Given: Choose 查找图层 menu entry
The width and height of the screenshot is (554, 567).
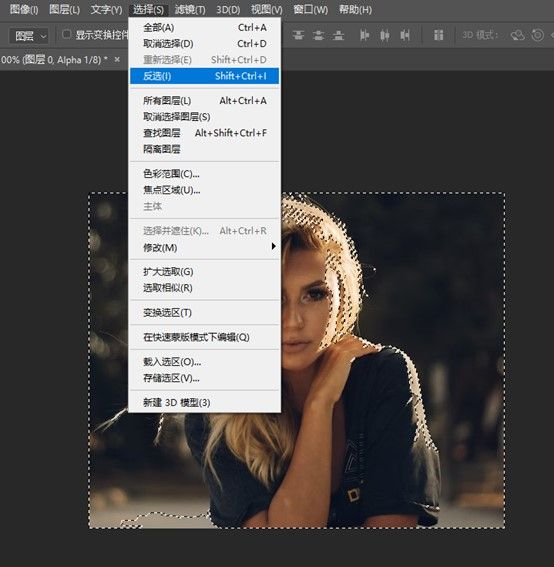Looking at the screenshot, I should (x=205, y=133).
